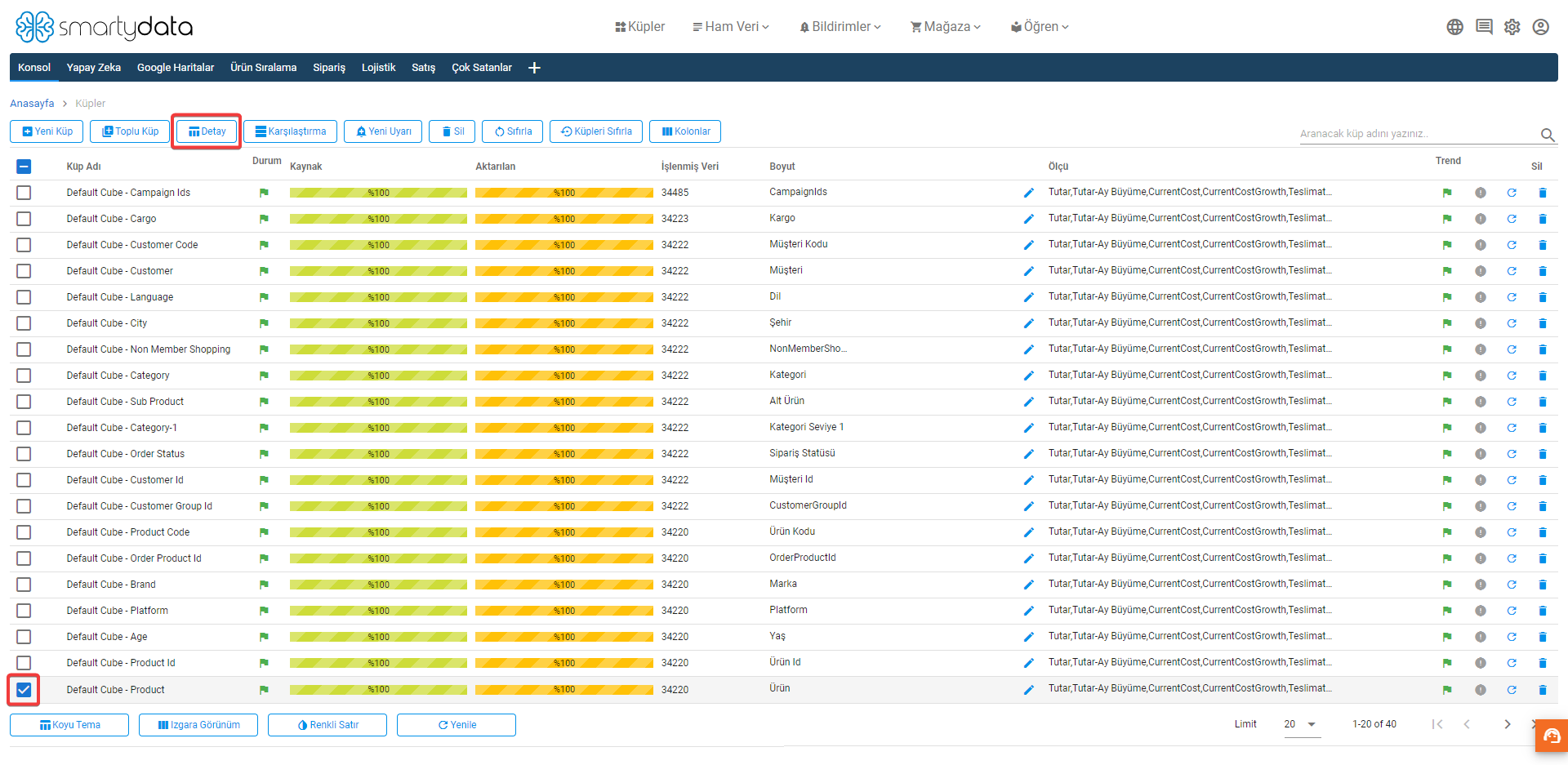Open the Küpler top menu

[639, 27]
